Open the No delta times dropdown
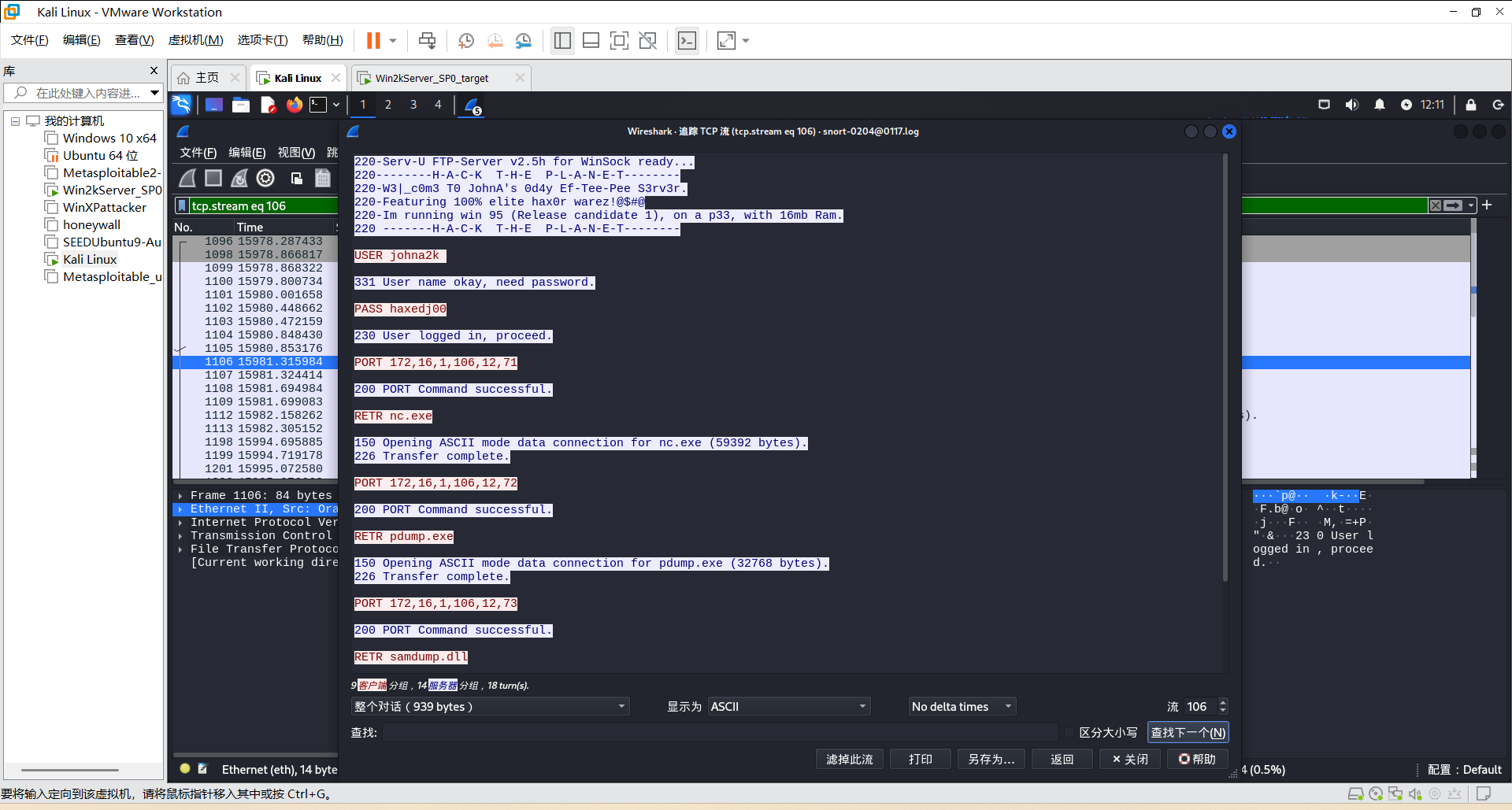This screenshot has width=1512, height=810. click(x=962, y=706)
